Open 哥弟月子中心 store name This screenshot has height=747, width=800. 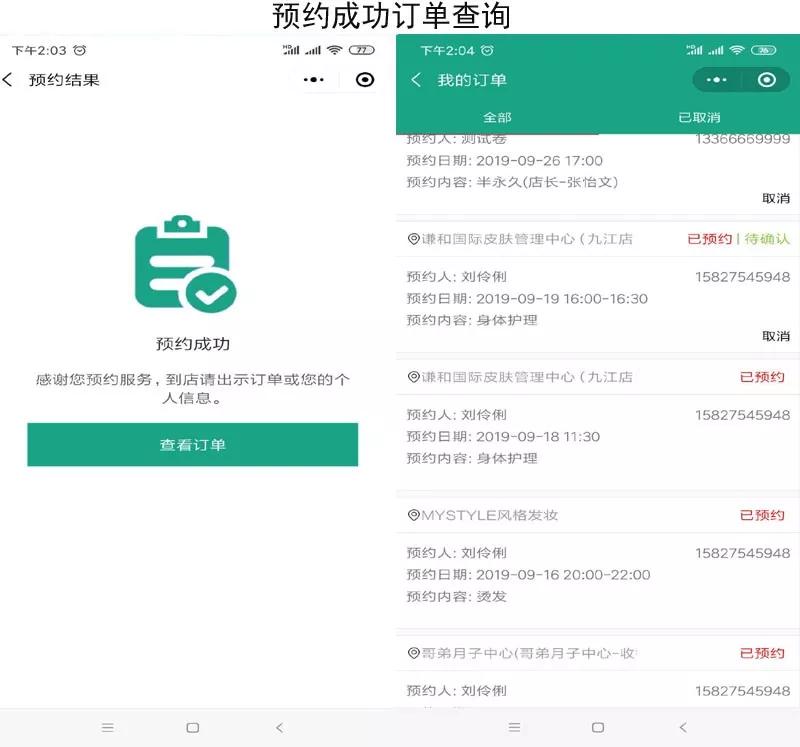(529, 653)
